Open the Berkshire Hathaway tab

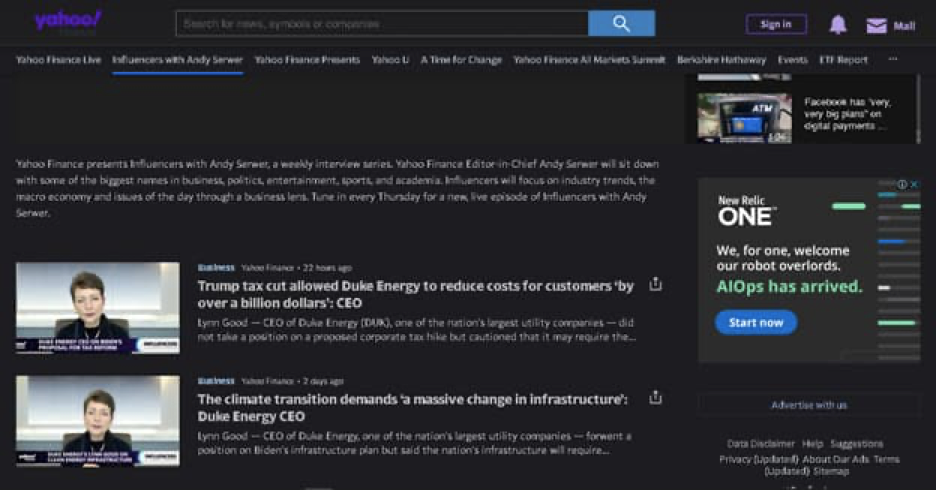(721, 60)
